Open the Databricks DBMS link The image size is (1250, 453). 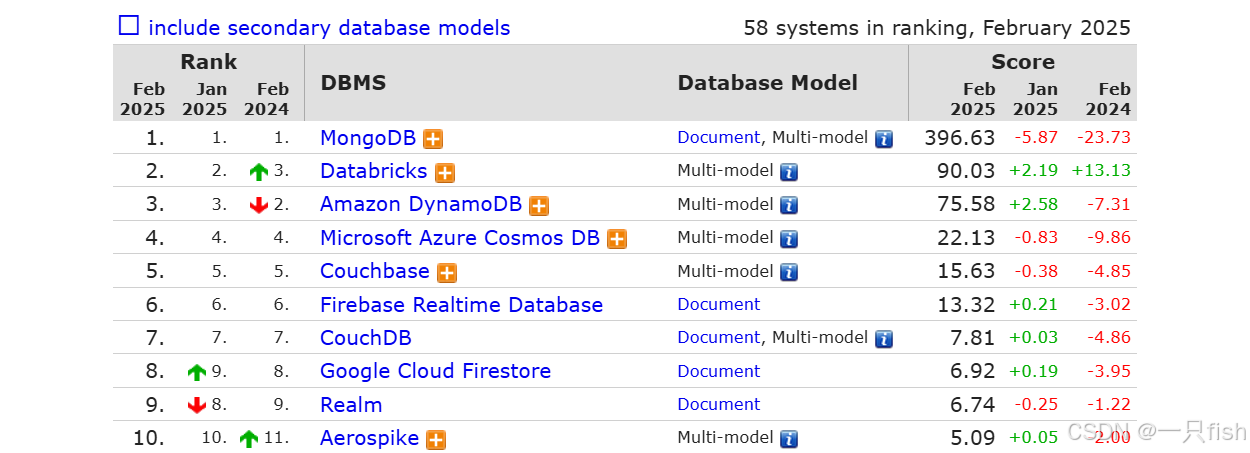374,171
